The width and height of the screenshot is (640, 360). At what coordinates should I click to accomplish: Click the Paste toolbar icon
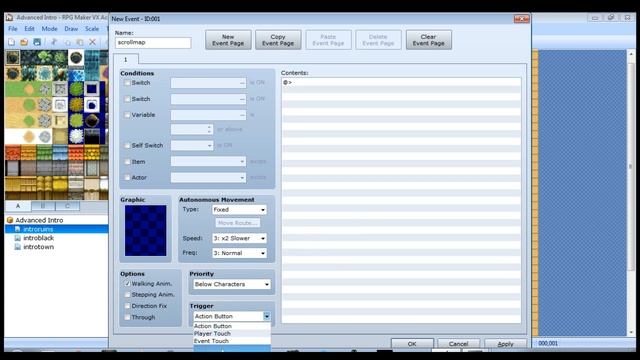80,42
